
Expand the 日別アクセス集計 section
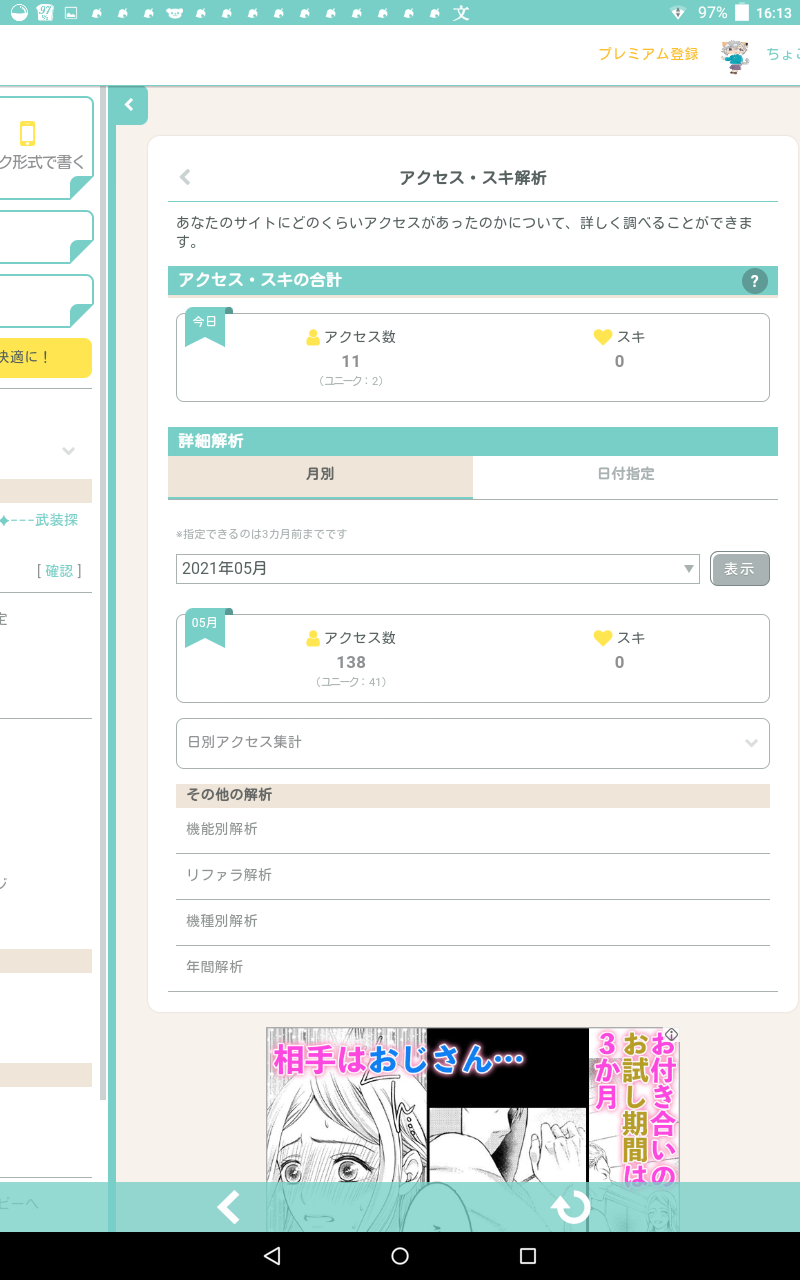[x=472, y=743]
